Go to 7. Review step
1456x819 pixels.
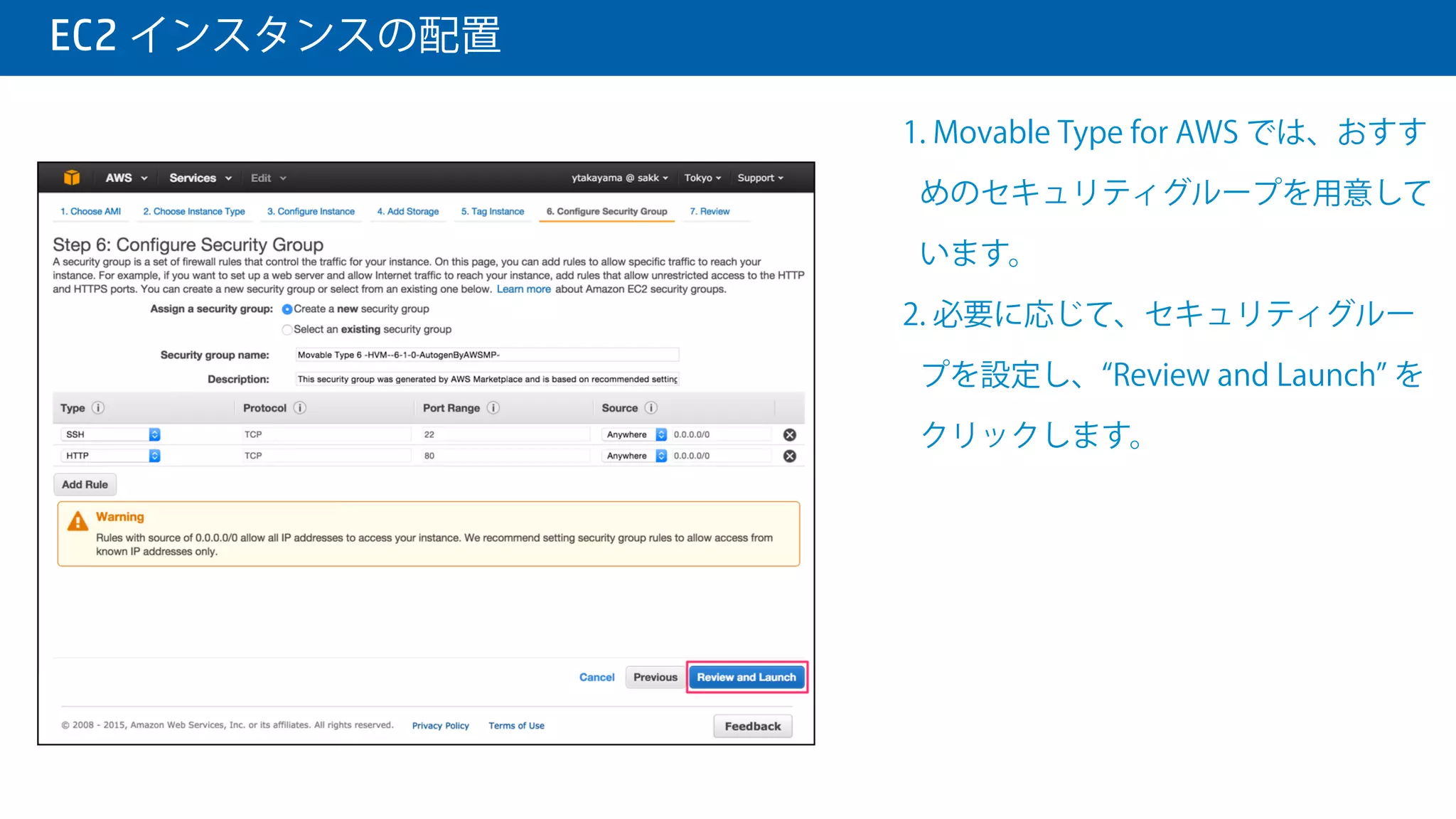coord(710,212)
